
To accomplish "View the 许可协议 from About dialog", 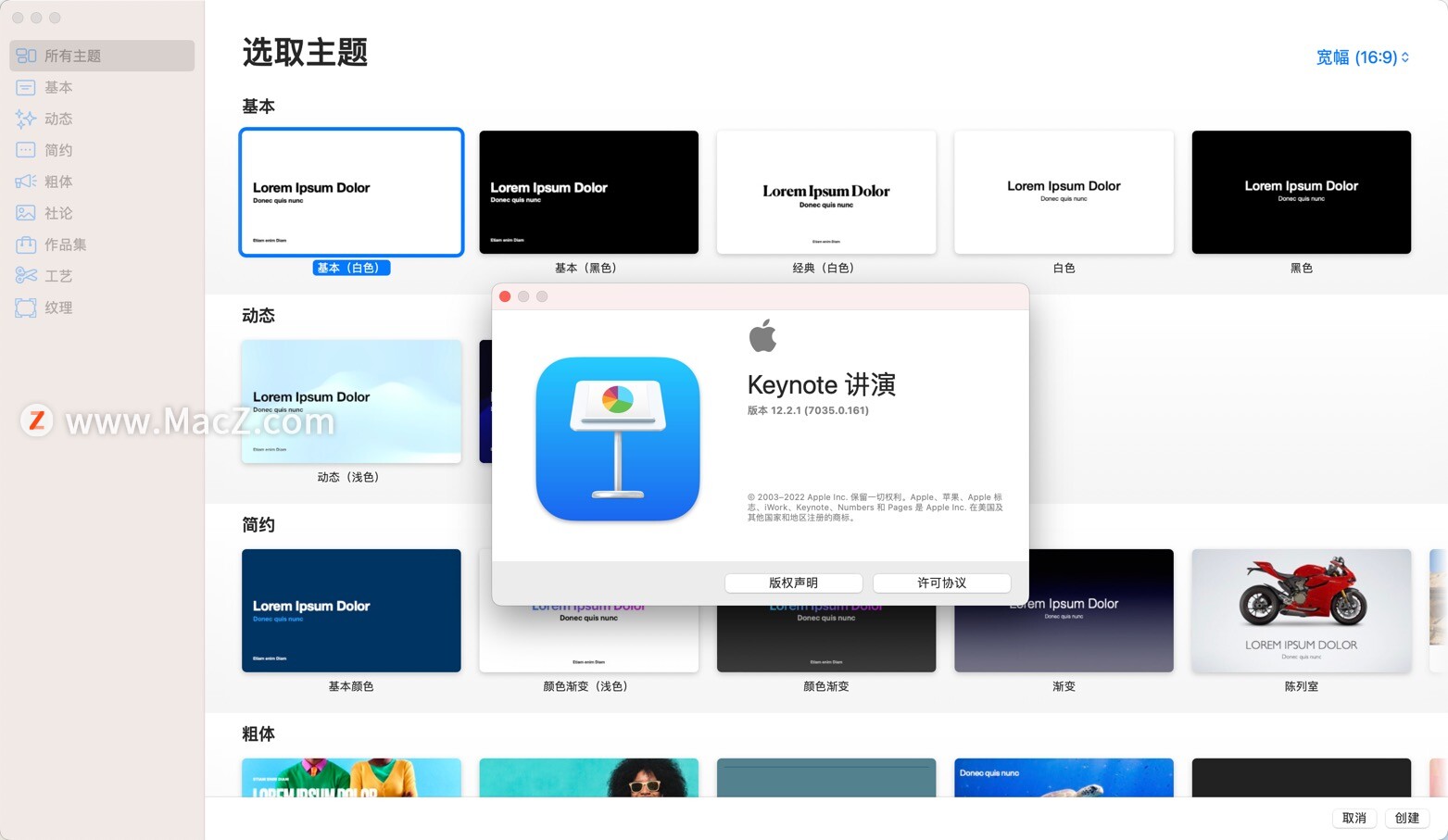I will click(941, 583).
